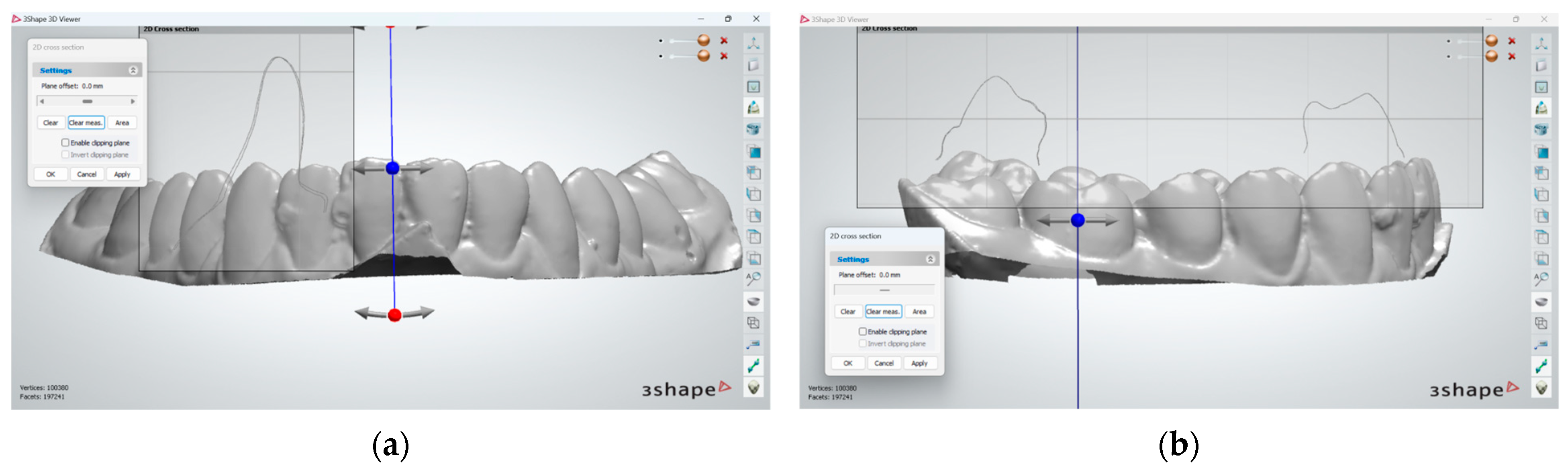1568x468 pixels.
Task: Click right arrow of plane offset scrollbar
Action: click(x=133, y=102)
